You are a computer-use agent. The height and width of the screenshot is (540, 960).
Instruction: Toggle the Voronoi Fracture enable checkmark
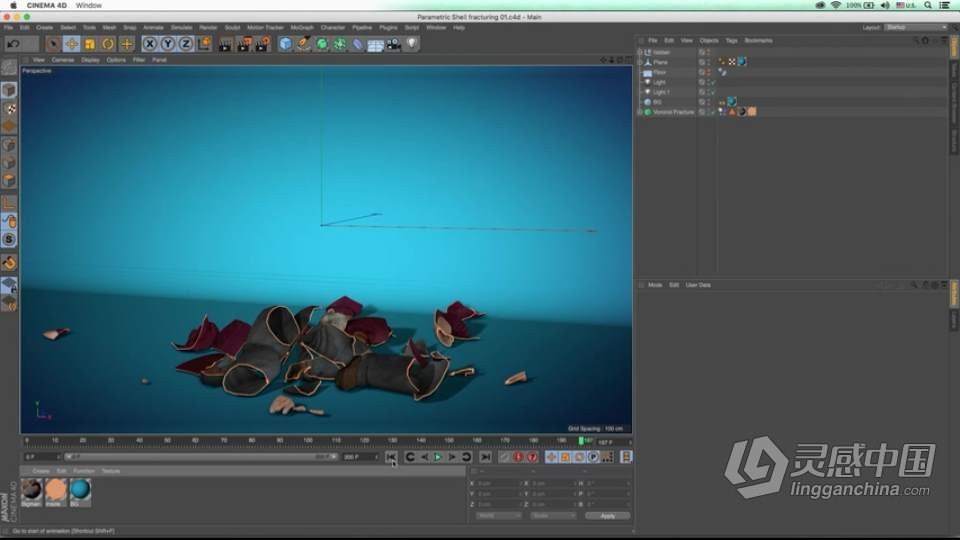[x=711, y=112]
